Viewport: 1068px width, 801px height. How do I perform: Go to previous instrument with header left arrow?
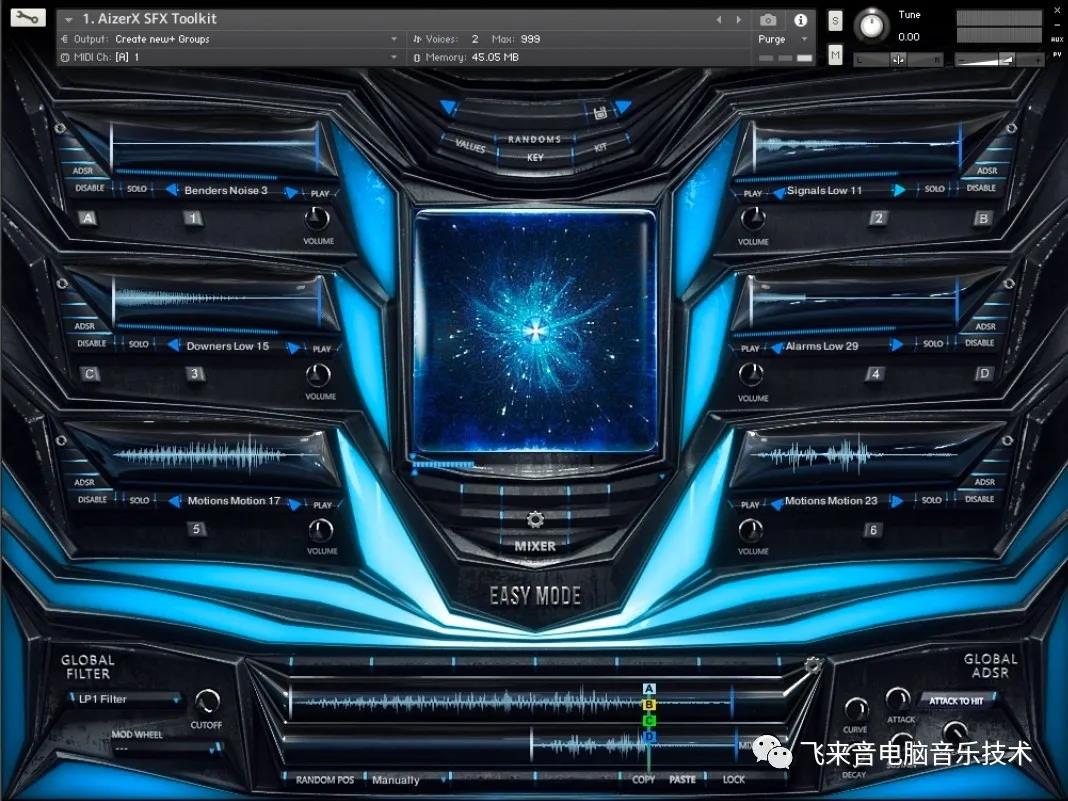719,20
